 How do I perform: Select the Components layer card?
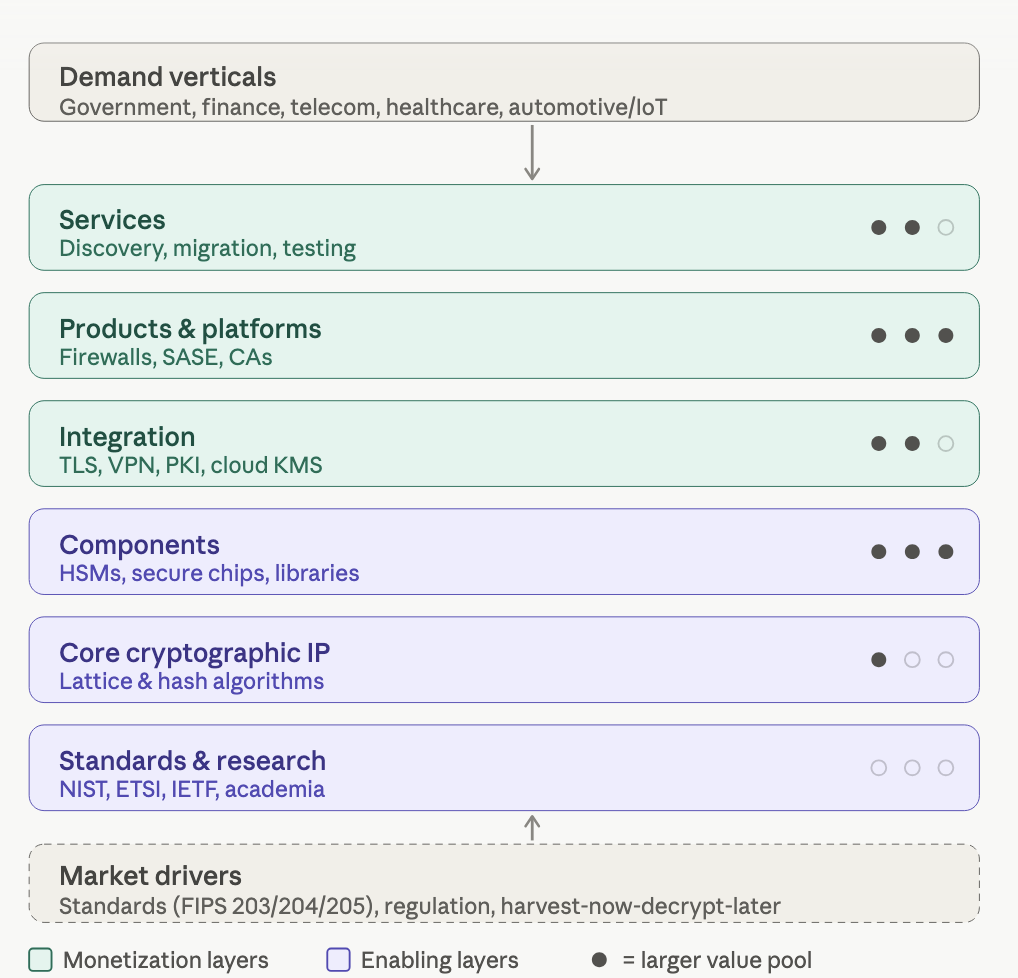(504, 551)
